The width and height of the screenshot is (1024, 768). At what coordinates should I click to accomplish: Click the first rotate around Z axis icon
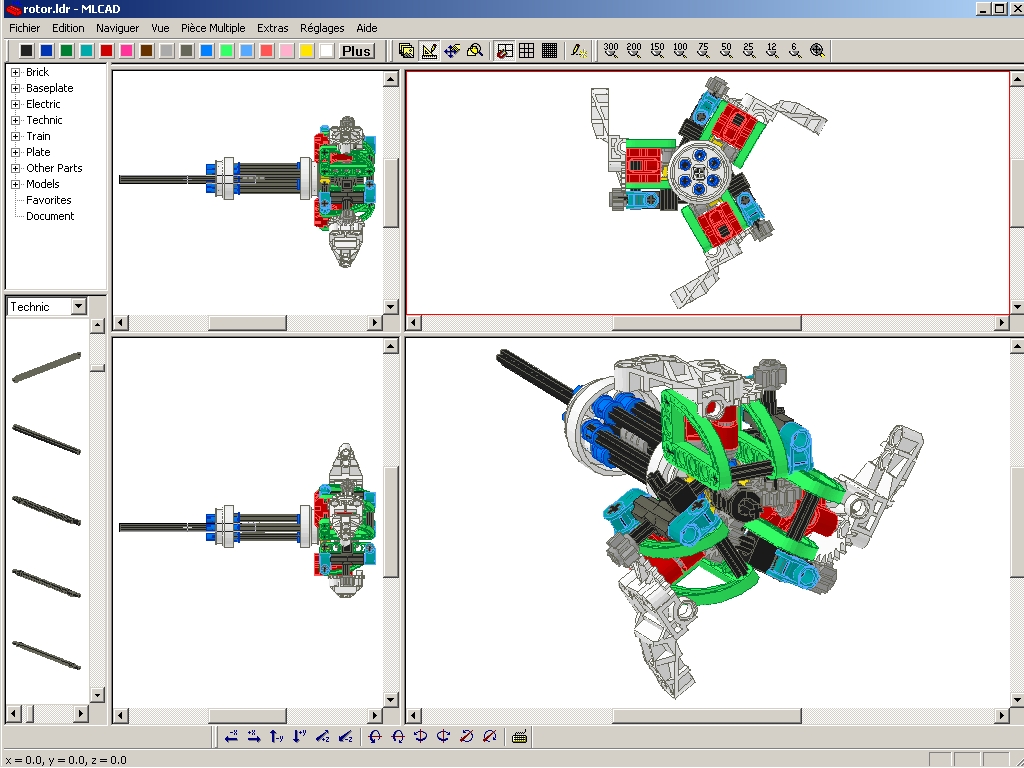(466, 737)
